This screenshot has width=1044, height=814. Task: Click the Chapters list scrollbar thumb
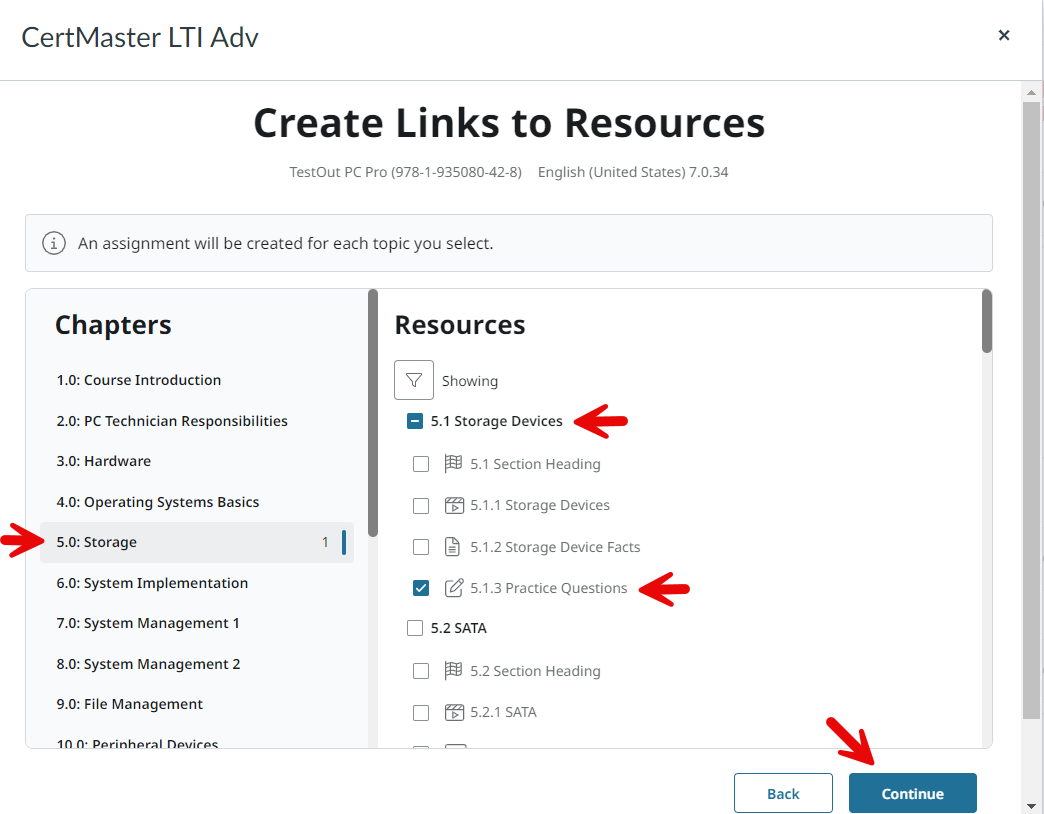coord(373,413)
